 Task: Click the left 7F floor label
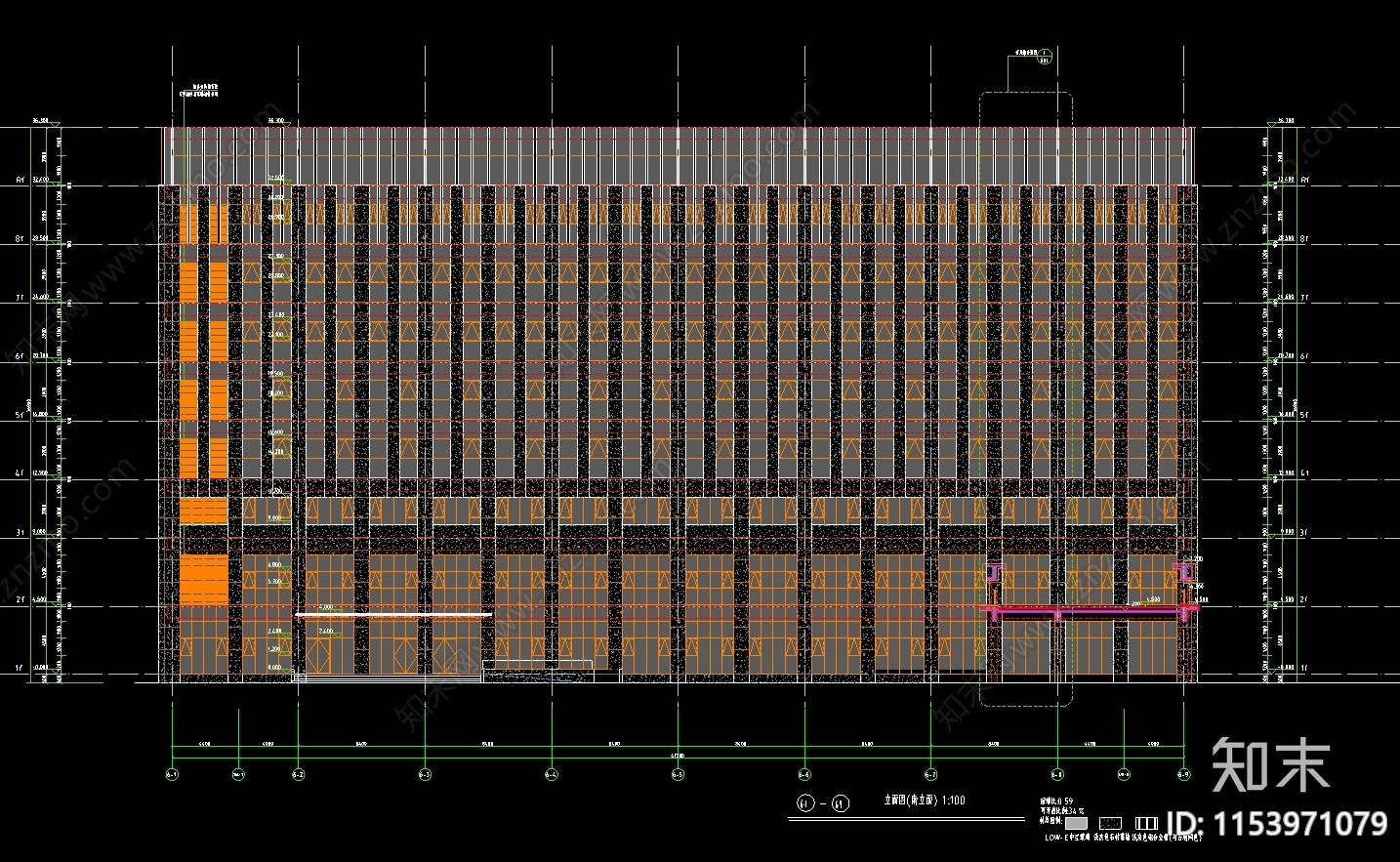20,298
